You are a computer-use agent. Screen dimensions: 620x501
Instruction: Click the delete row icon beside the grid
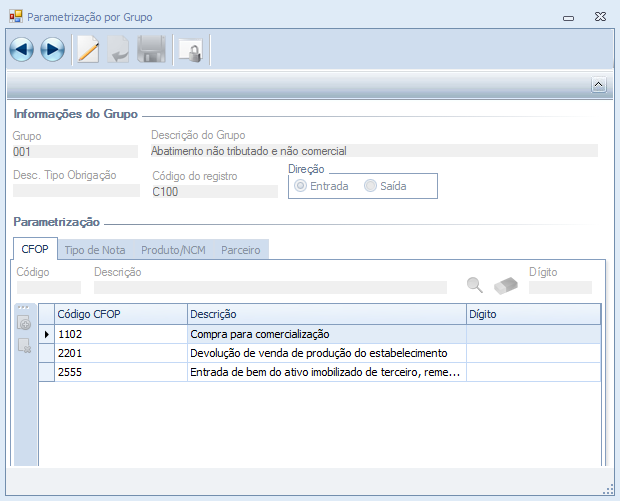25,346
